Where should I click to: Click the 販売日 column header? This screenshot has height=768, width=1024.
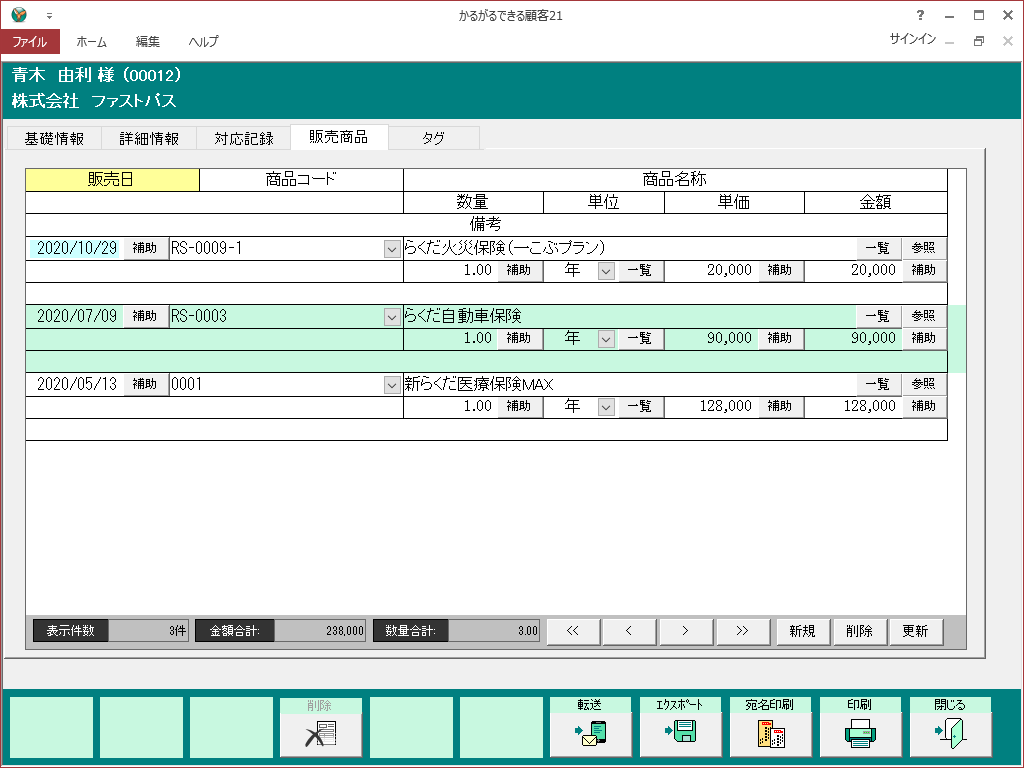[x=112, y=180]
